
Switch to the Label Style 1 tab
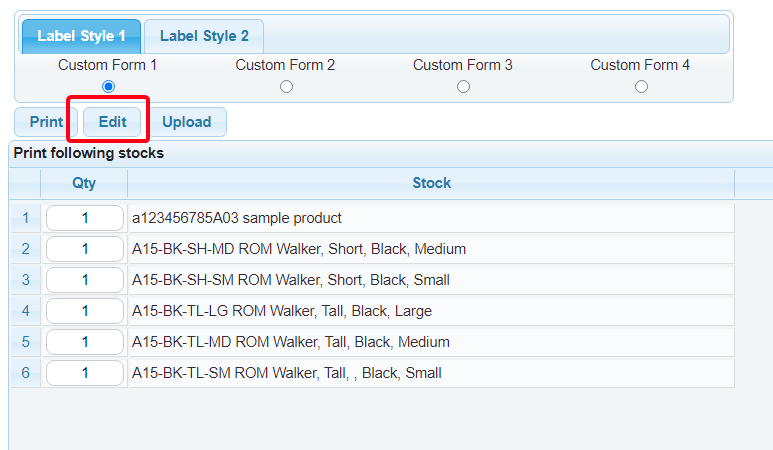pos(82,36)
